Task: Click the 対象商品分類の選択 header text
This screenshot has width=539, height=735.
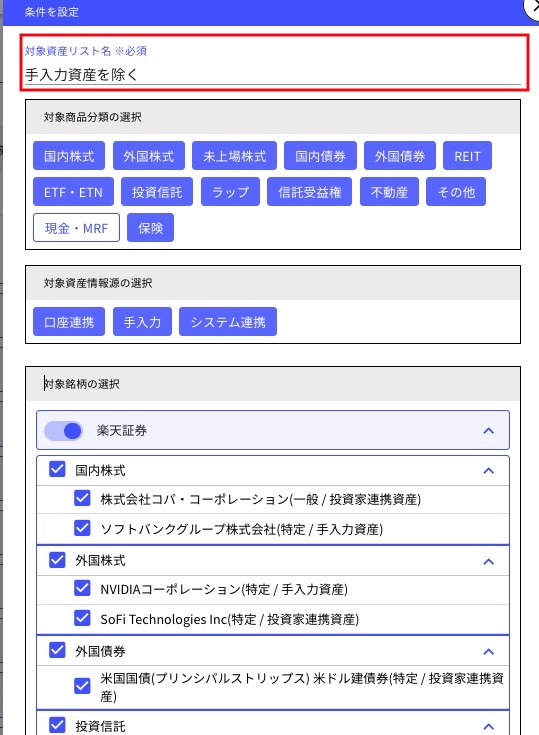Action: pyautogui.click(x=92, y=117)
